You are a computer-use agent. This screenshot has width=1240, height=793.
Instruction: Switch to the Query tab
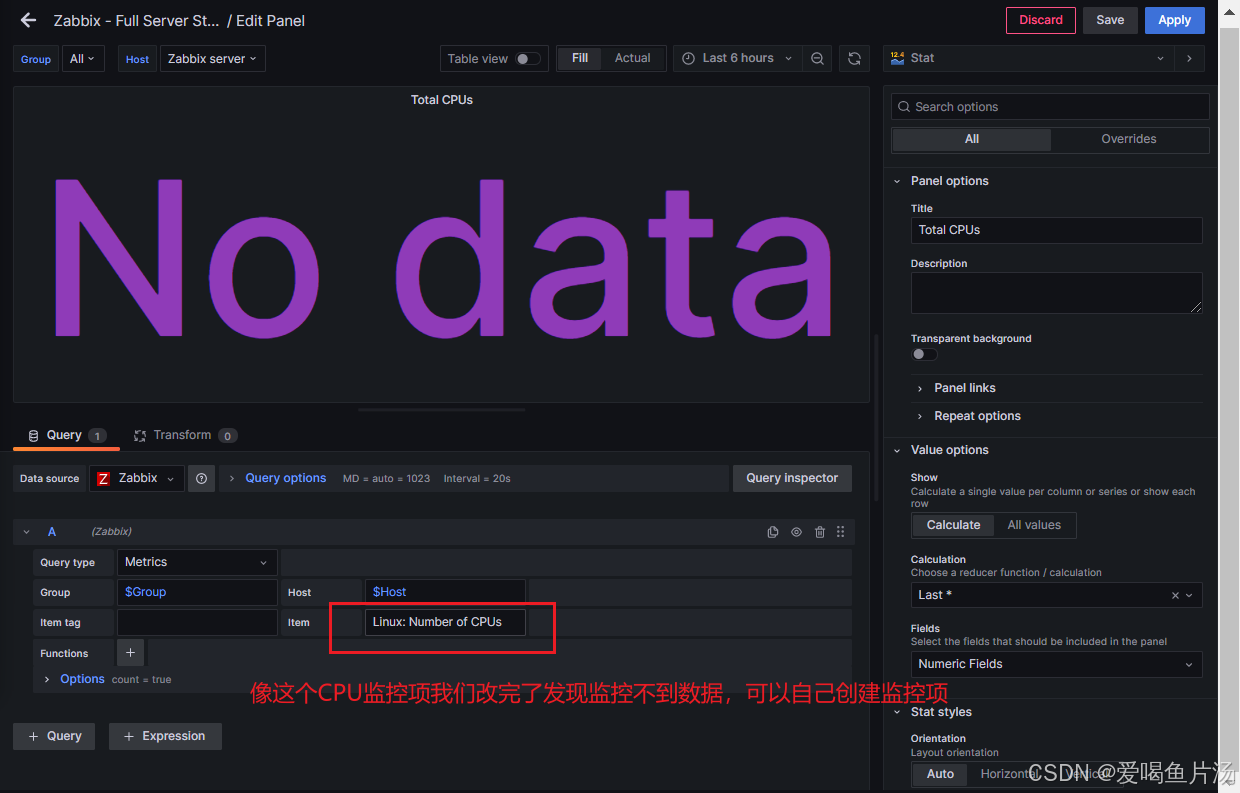[66, 435]
